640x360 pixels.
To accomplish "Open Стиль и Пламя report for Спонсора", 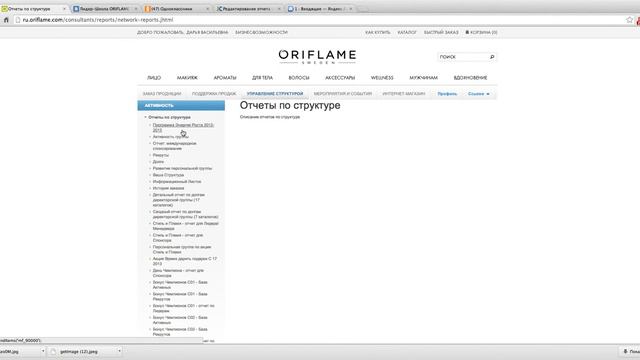I will [178, 238].
